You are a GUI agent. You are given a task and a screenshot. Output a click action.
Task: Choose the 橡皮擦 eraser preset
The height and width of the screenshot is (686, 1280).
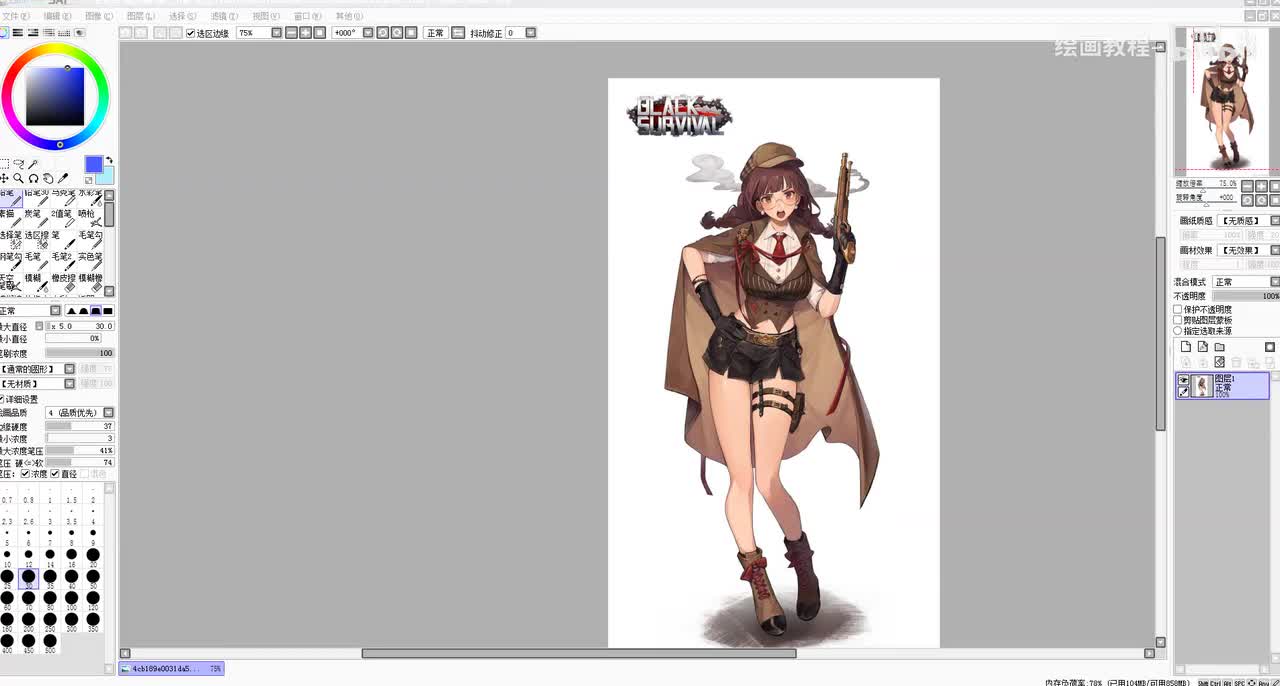64,284
